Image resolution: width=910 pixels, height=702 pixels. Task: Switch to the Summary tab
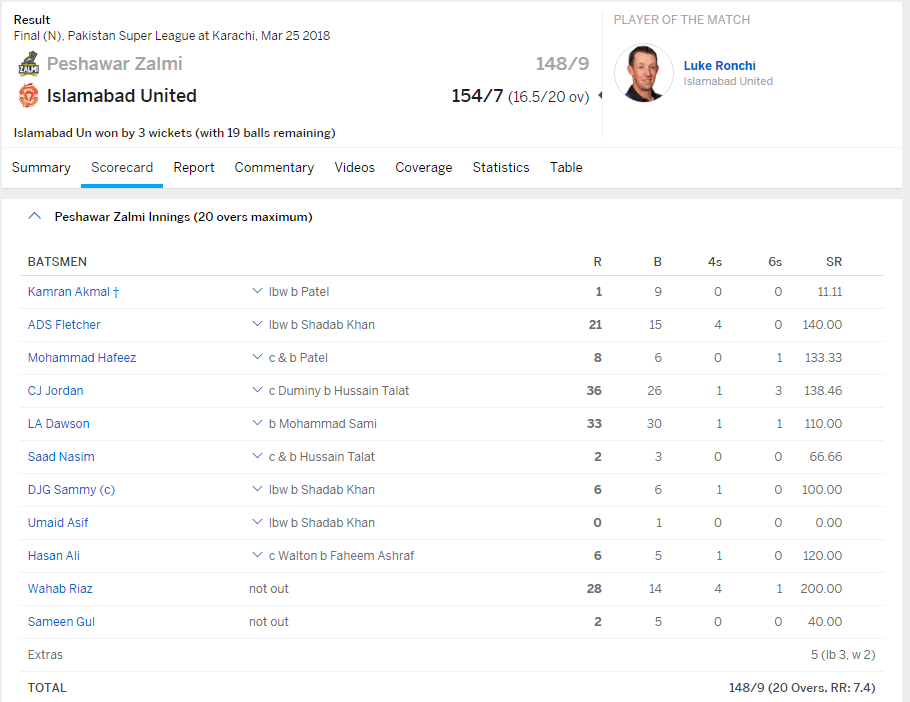pos(41,168)
